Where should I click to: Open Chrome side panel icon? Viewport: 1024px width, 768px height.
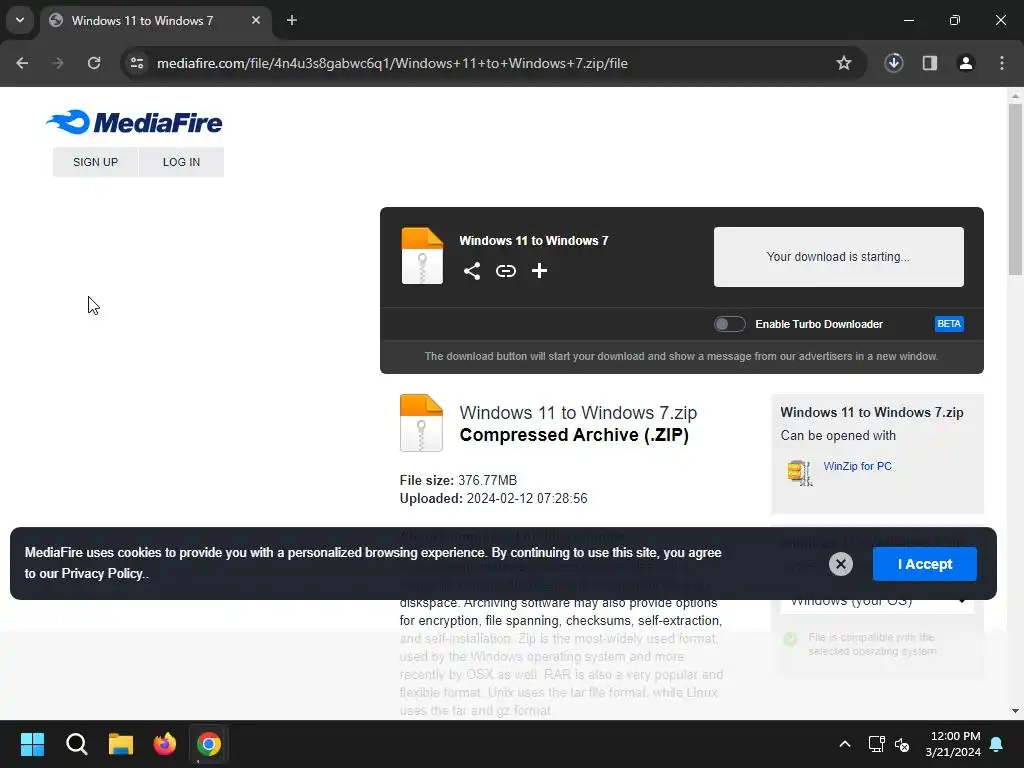(930, 63)
